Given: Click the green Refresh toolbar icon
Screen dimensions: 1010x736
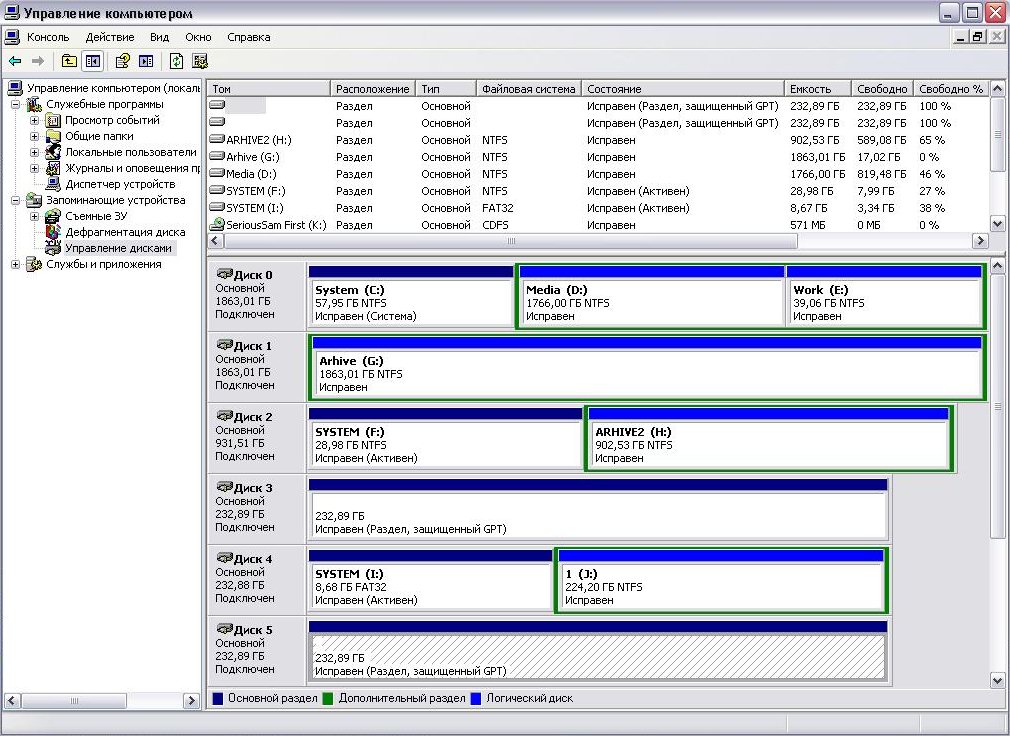Looking at the screenshot, I should [176, 61].
